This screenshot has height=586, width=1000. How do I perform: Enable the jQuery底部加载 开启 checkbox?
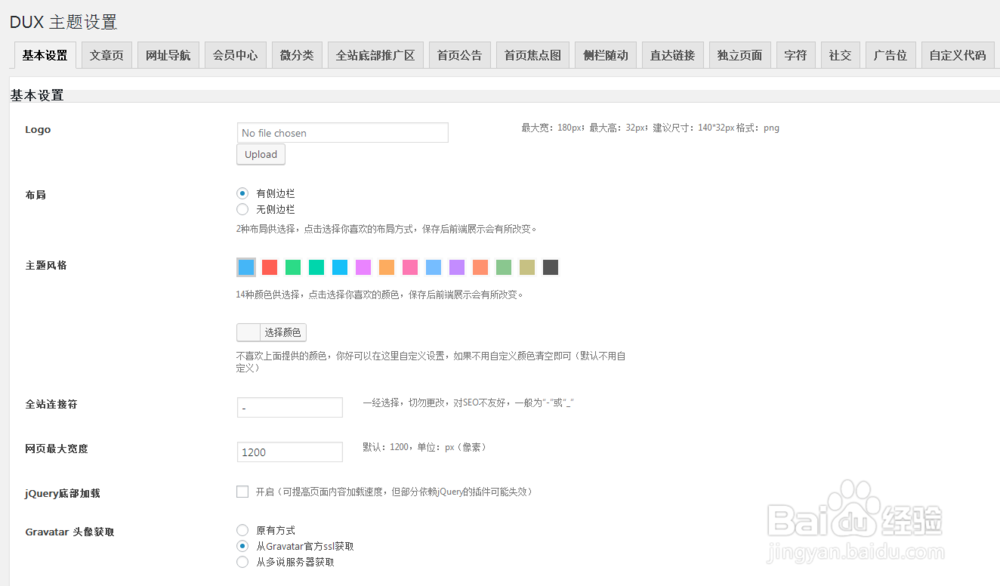point(241,491)
